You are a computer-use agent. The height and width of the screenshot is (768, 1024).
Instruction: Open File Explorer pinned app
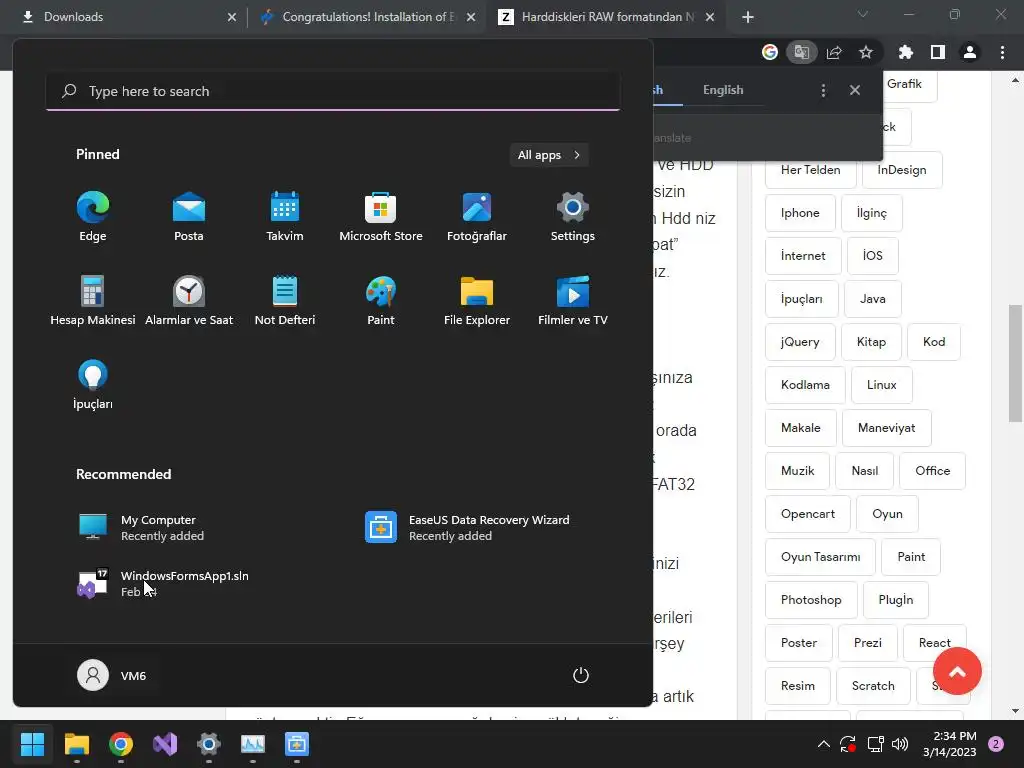tap(477, 300)
